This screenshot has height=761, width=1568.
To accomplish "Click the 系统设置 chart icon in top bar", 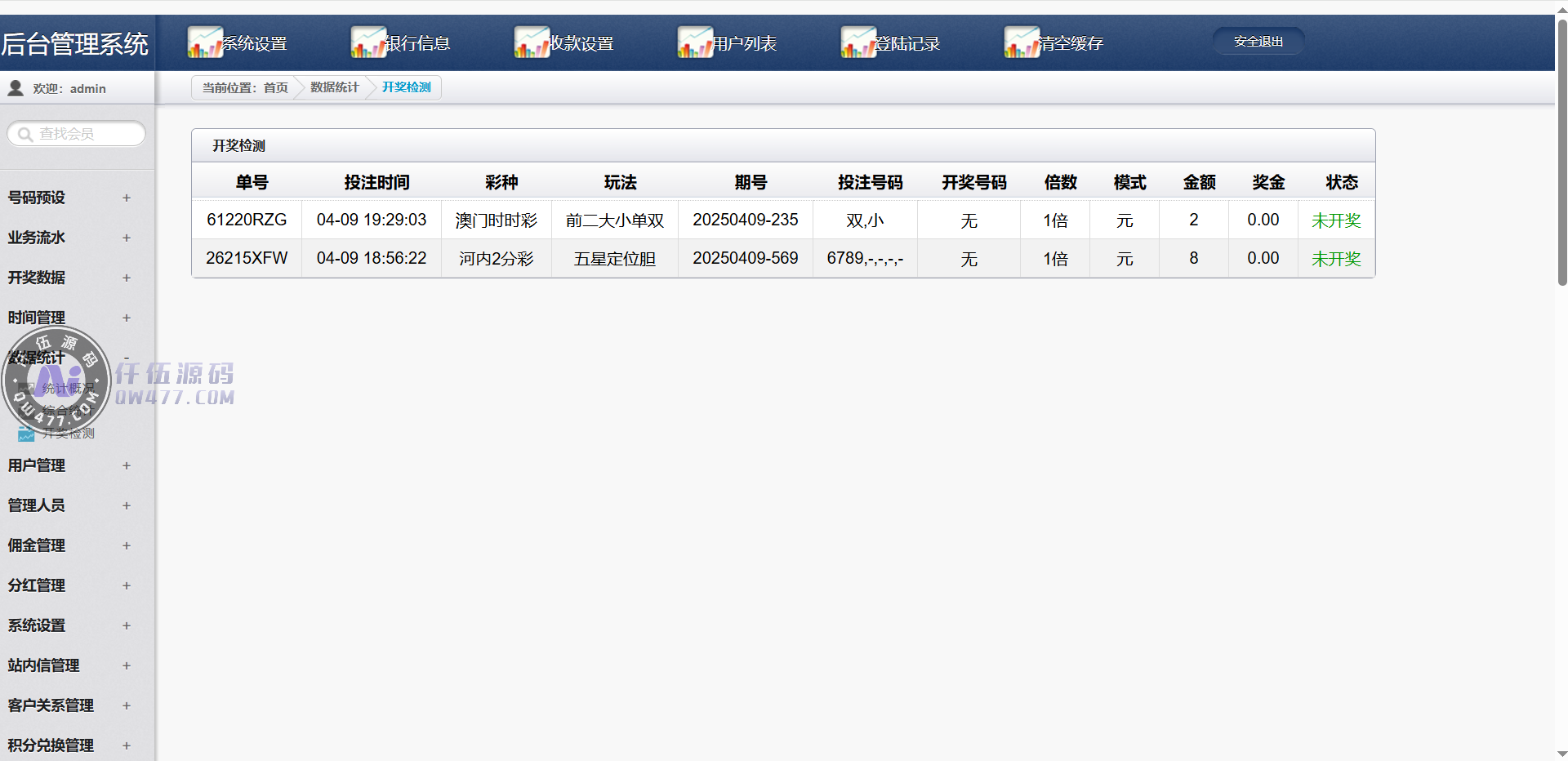I will tap(204, 42).
